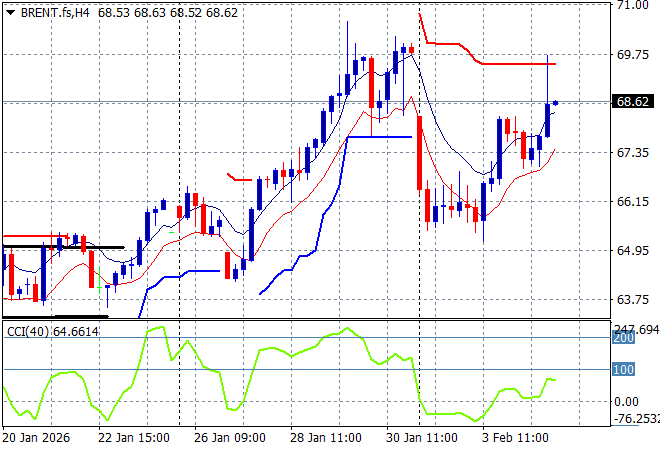Click the 247.694 CCI scale maximum
The image size is (660, 450).
tap(635, 329)
